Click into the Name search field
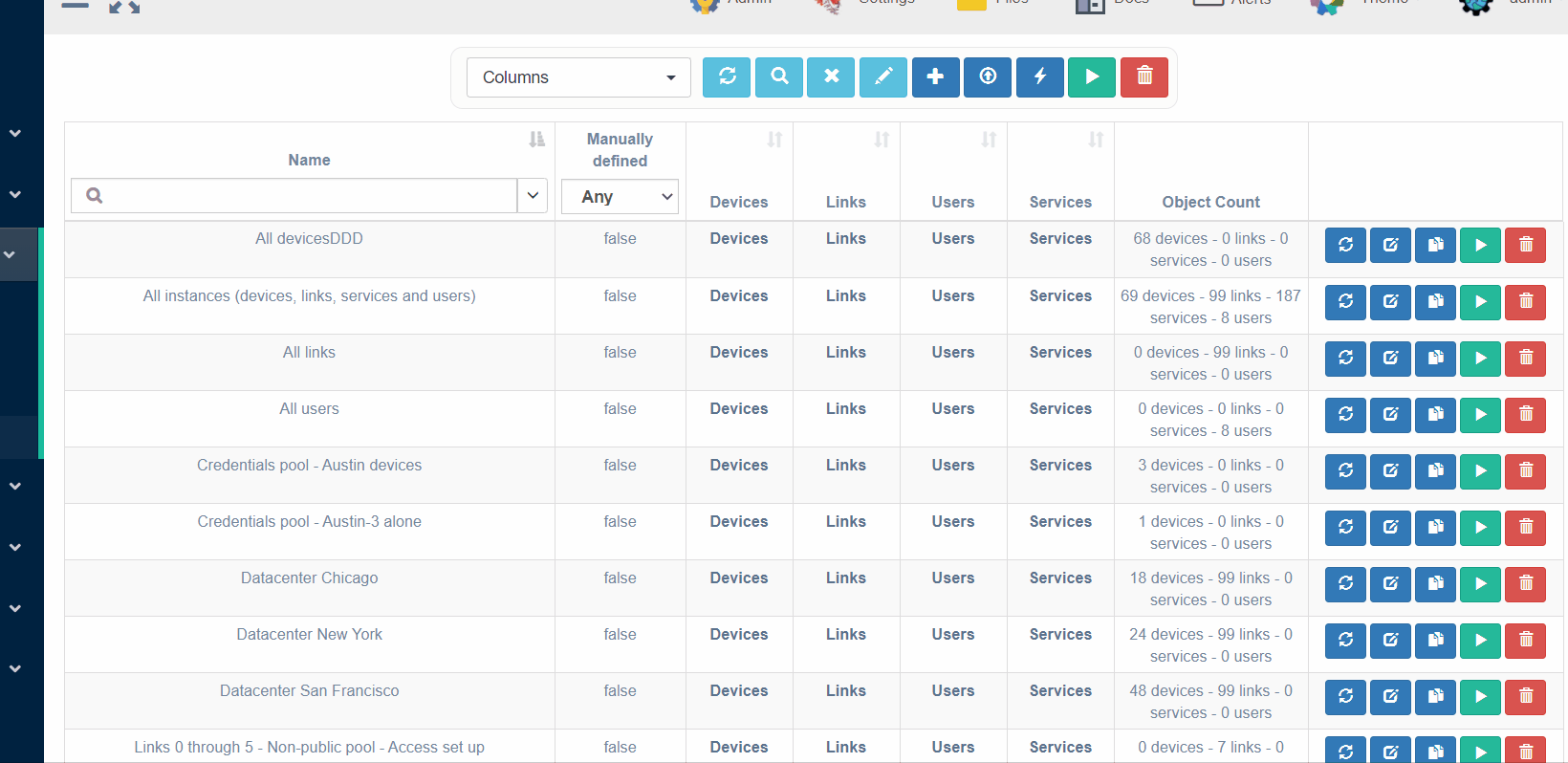The image size is (1568, 763). pyautogui.click(x=294, y=195)
